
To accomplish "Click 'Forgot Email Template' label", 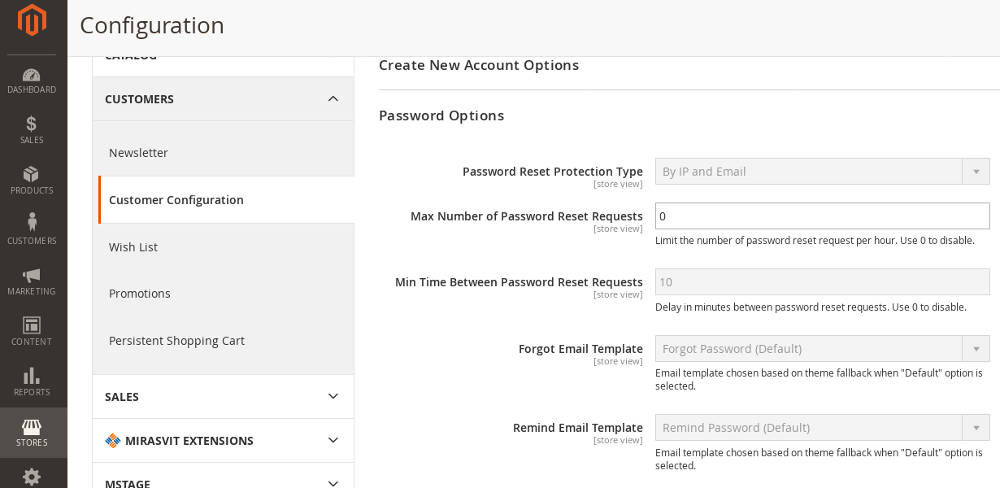I will pos(580,349).
